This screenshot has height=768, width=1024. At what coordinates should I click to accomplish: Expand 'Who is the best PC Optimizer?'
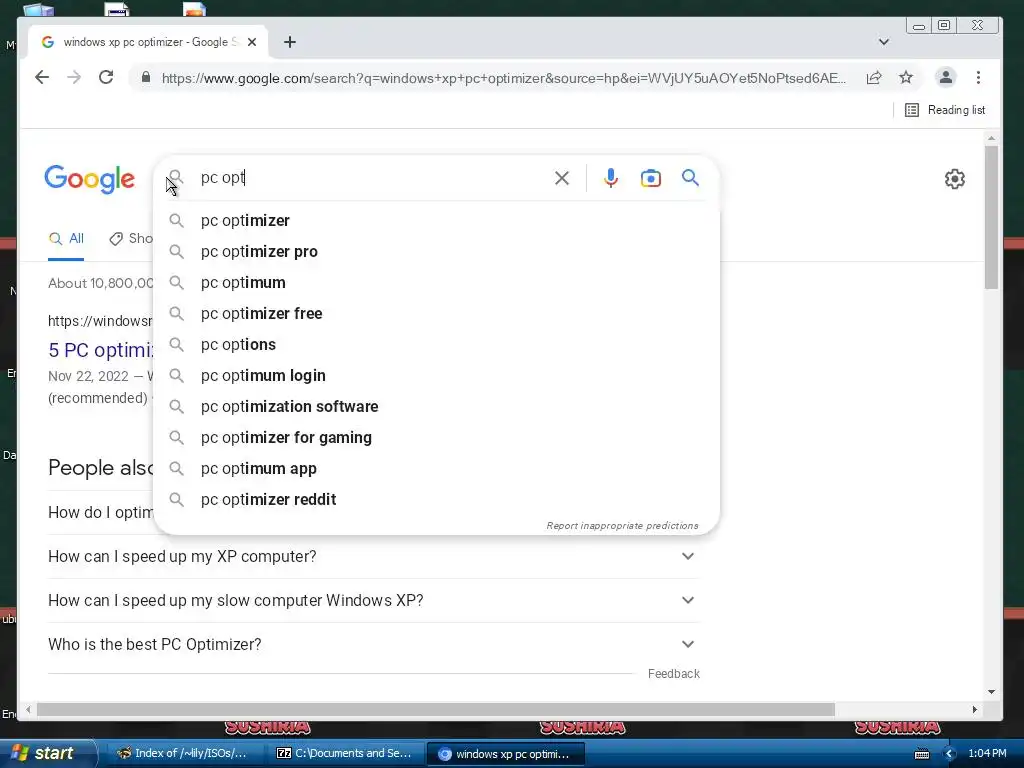(374, 645)
